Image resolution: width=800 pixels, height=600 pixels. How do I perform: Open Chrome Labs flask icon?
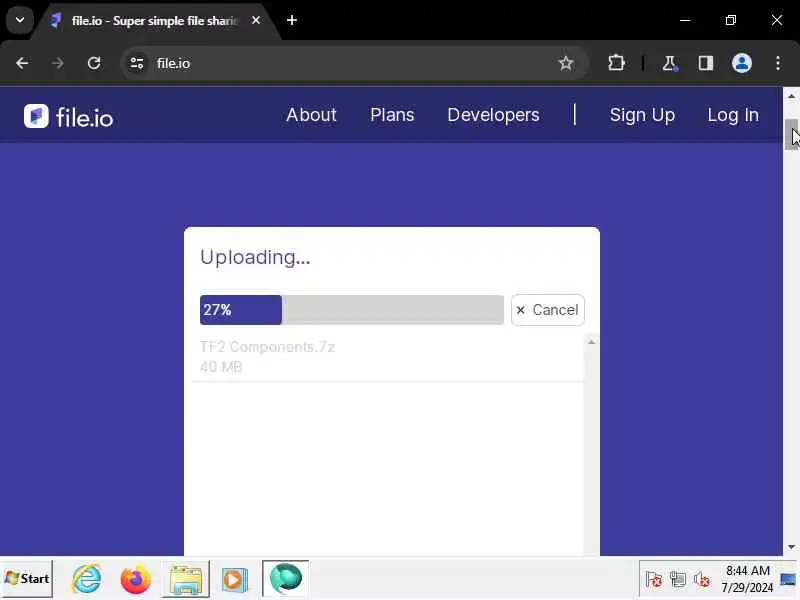coord(669,63)
